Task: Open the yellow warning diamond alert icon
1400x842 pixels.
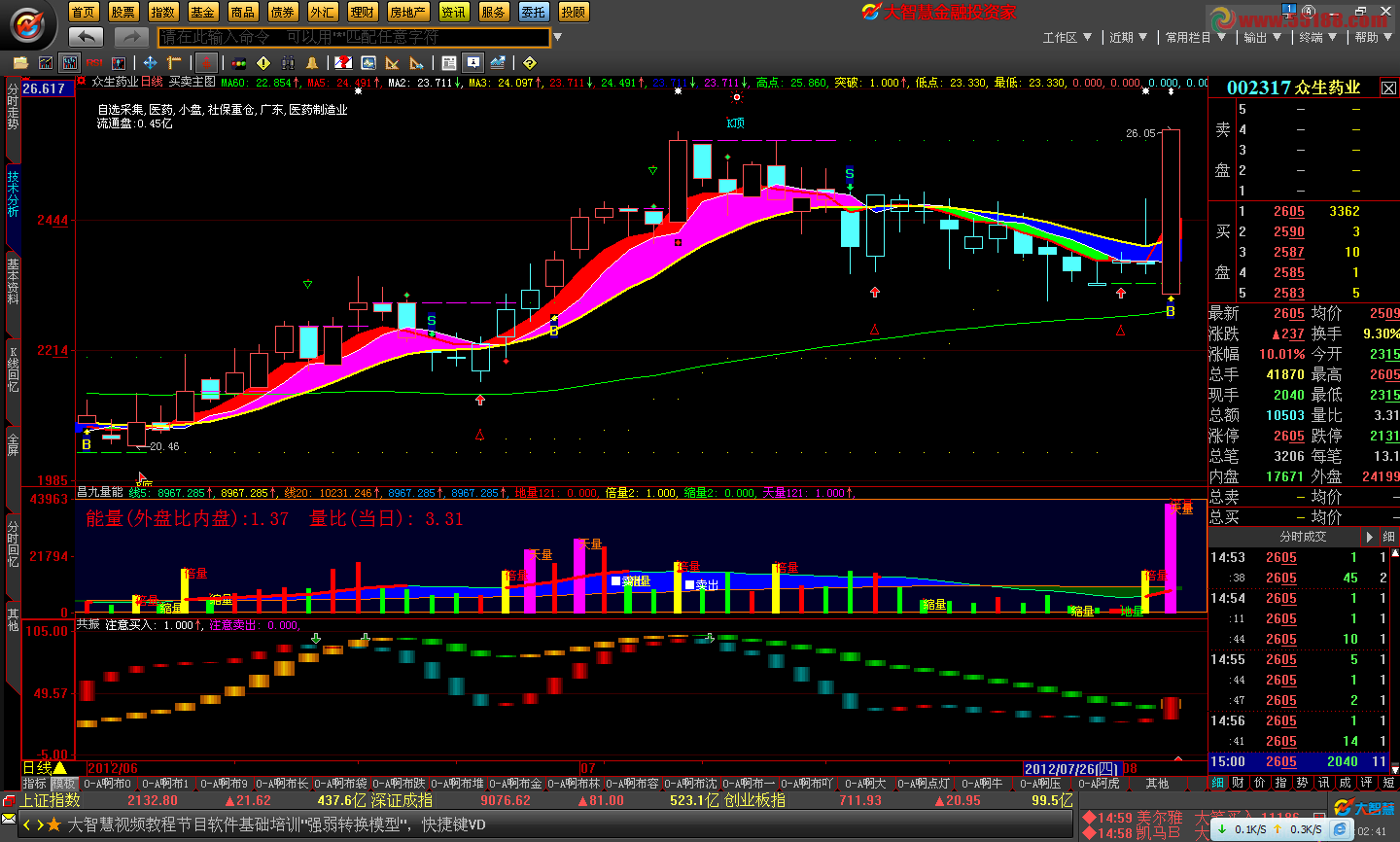Action: (263, 62)
